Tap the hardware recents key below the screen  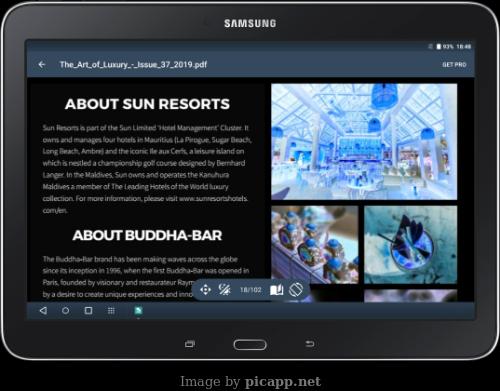click(x=190, y=344)
